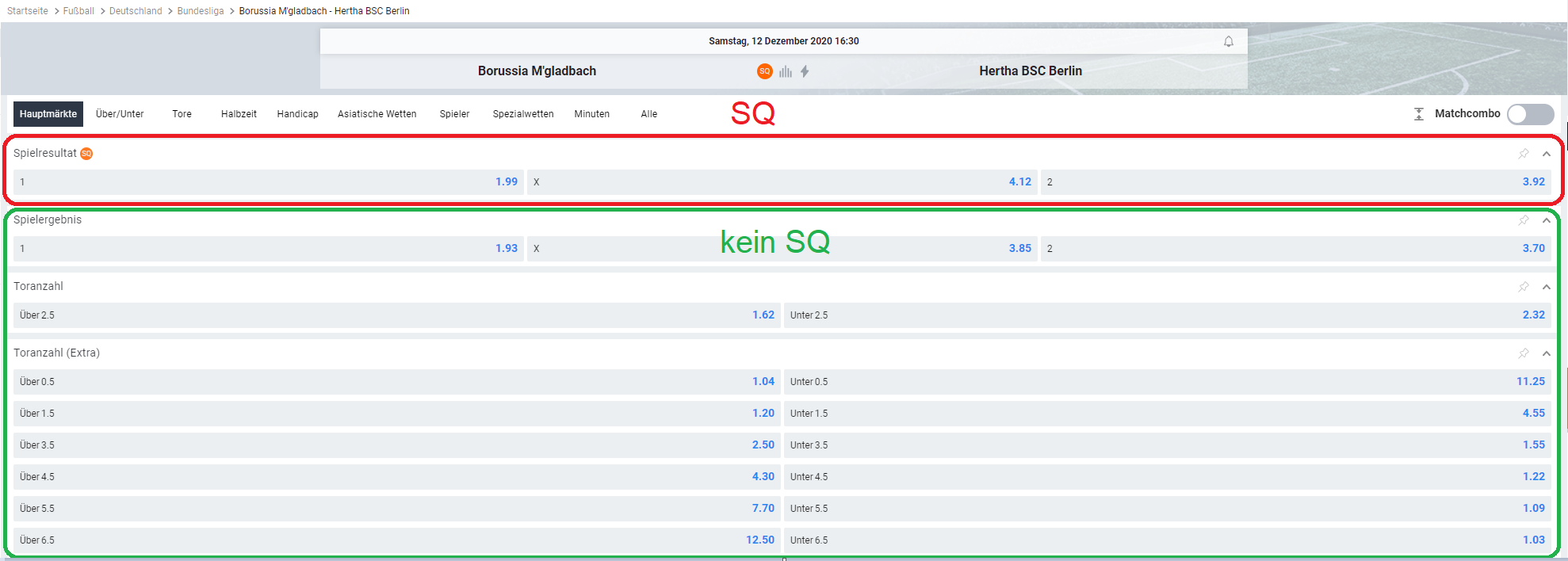Switch to the Über/Unter tab
The height and width of the screenshot is (561, 1568).
tap(120, 114)
